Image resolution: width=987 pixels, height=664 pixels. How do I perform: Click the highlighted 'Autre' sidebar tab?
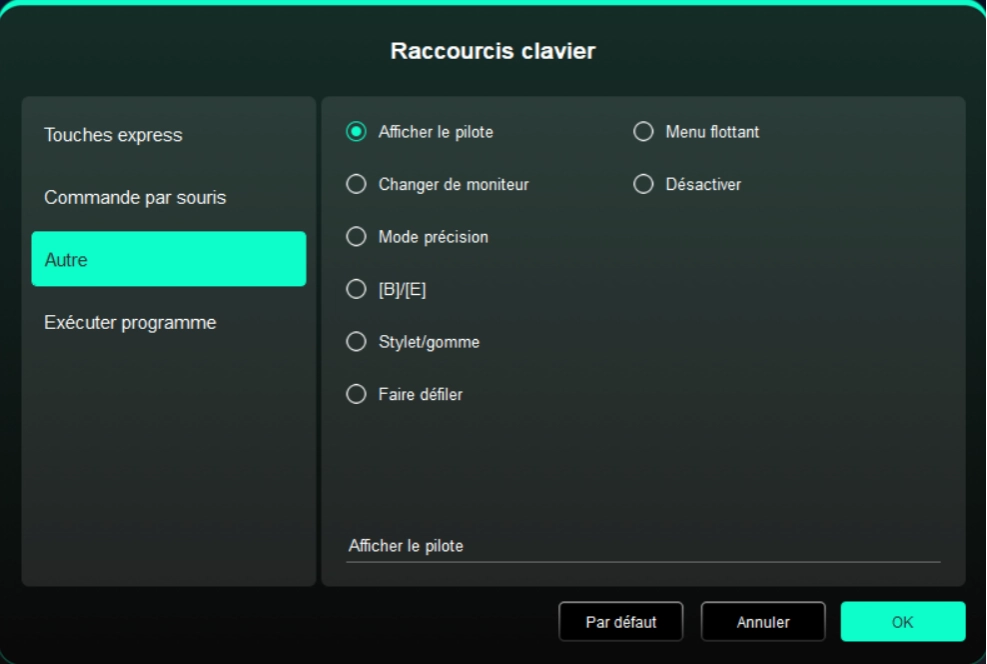tap(168, 259)
